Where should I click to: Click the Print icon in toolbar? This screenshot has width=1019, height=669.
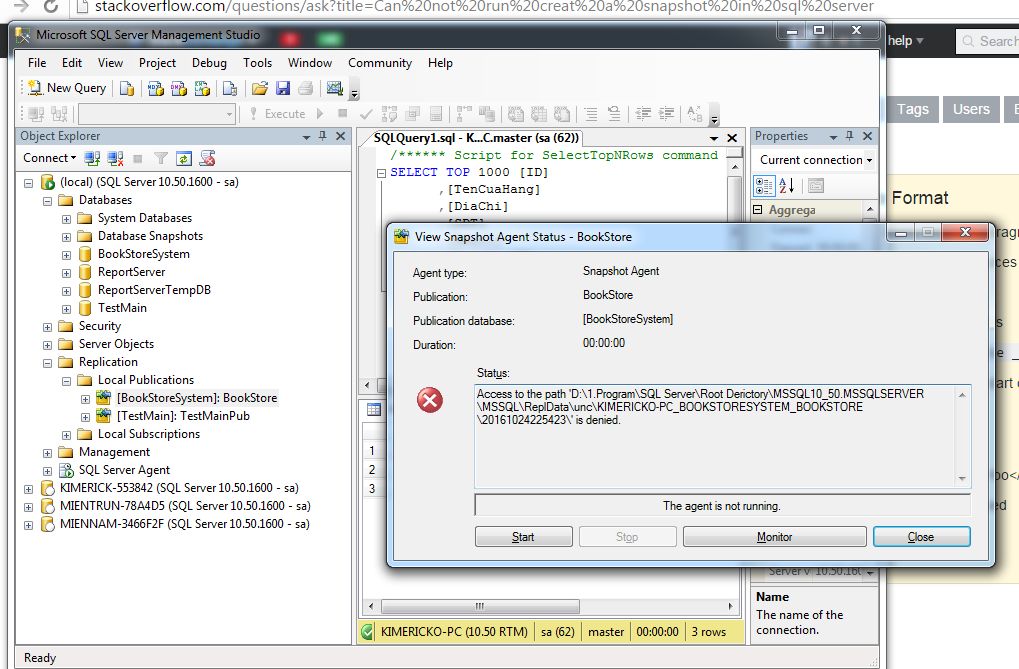click(x=305, y=88)
